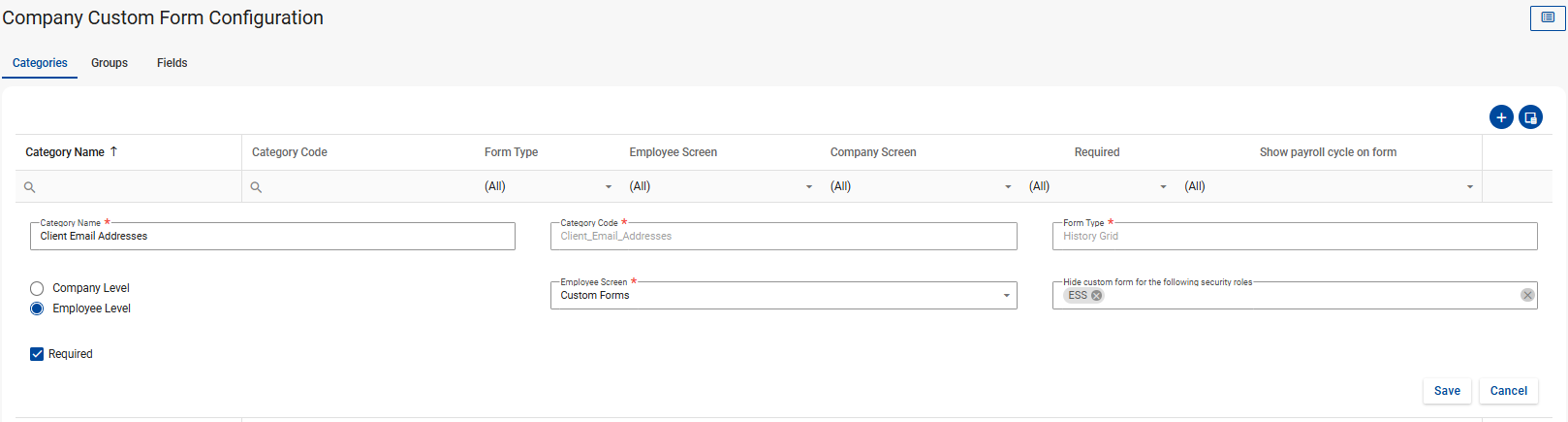The image size is (1568, 422).
Task: Select the Employee Level radio button
Action: (37, 308)
